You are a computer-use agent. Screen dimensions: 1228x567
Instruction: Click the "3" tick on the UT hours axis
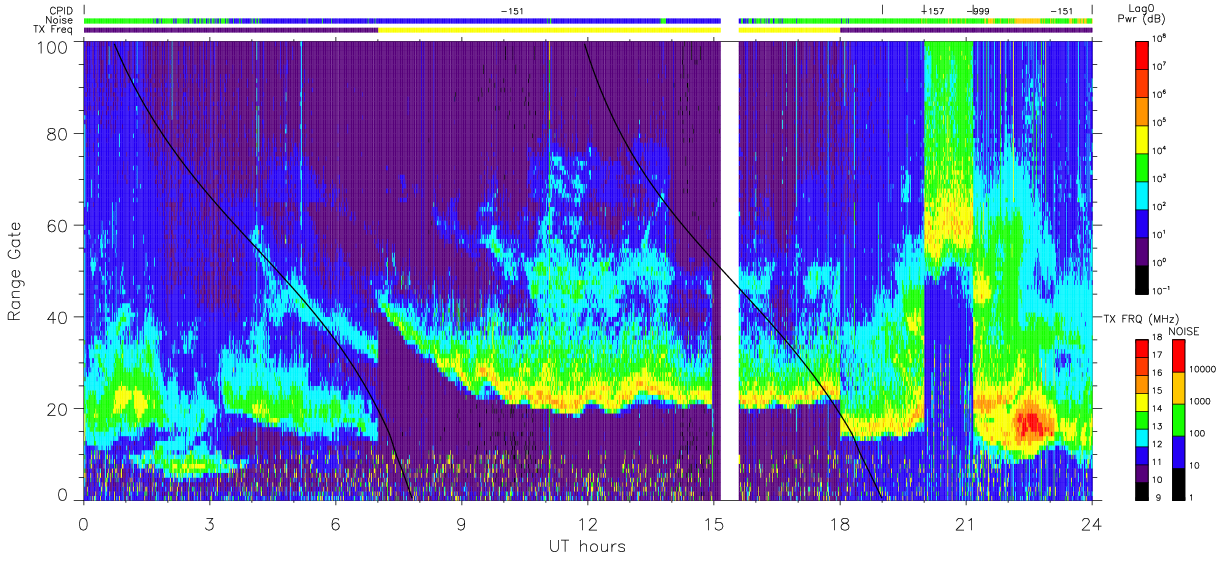(x=210, y=523)
